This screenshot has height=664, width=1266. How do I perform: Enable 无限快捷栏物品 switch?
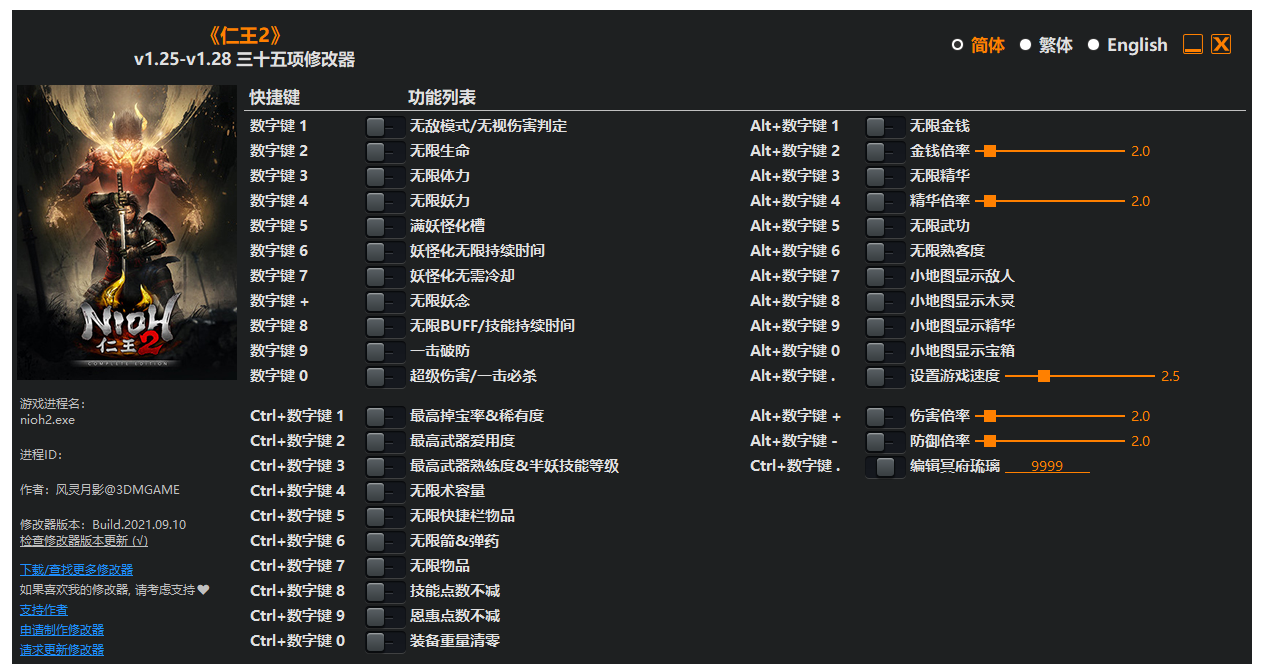[x=385, y=516]
